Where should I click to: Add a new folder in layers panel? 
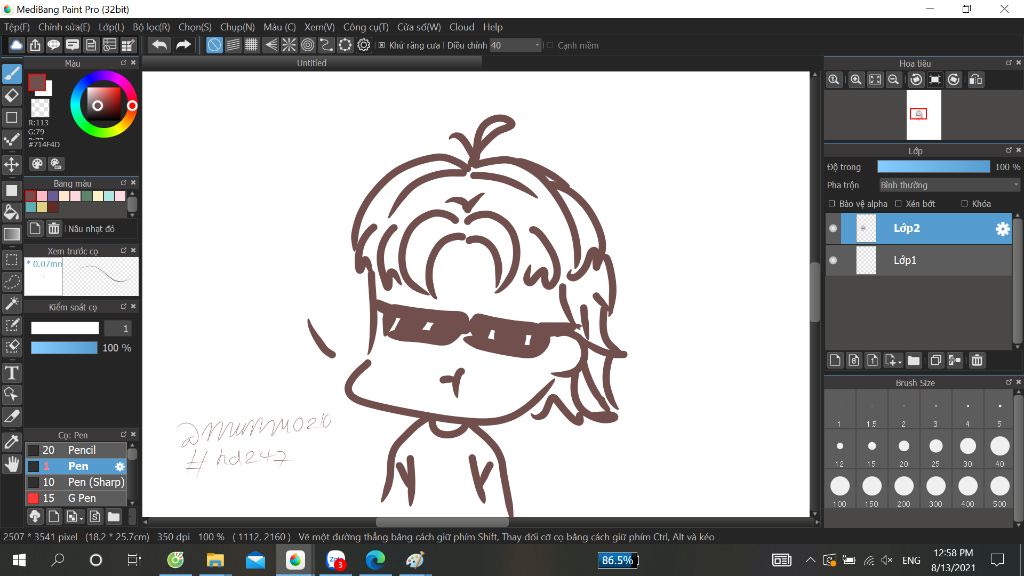pyautogui.click(x=914, y=360)
